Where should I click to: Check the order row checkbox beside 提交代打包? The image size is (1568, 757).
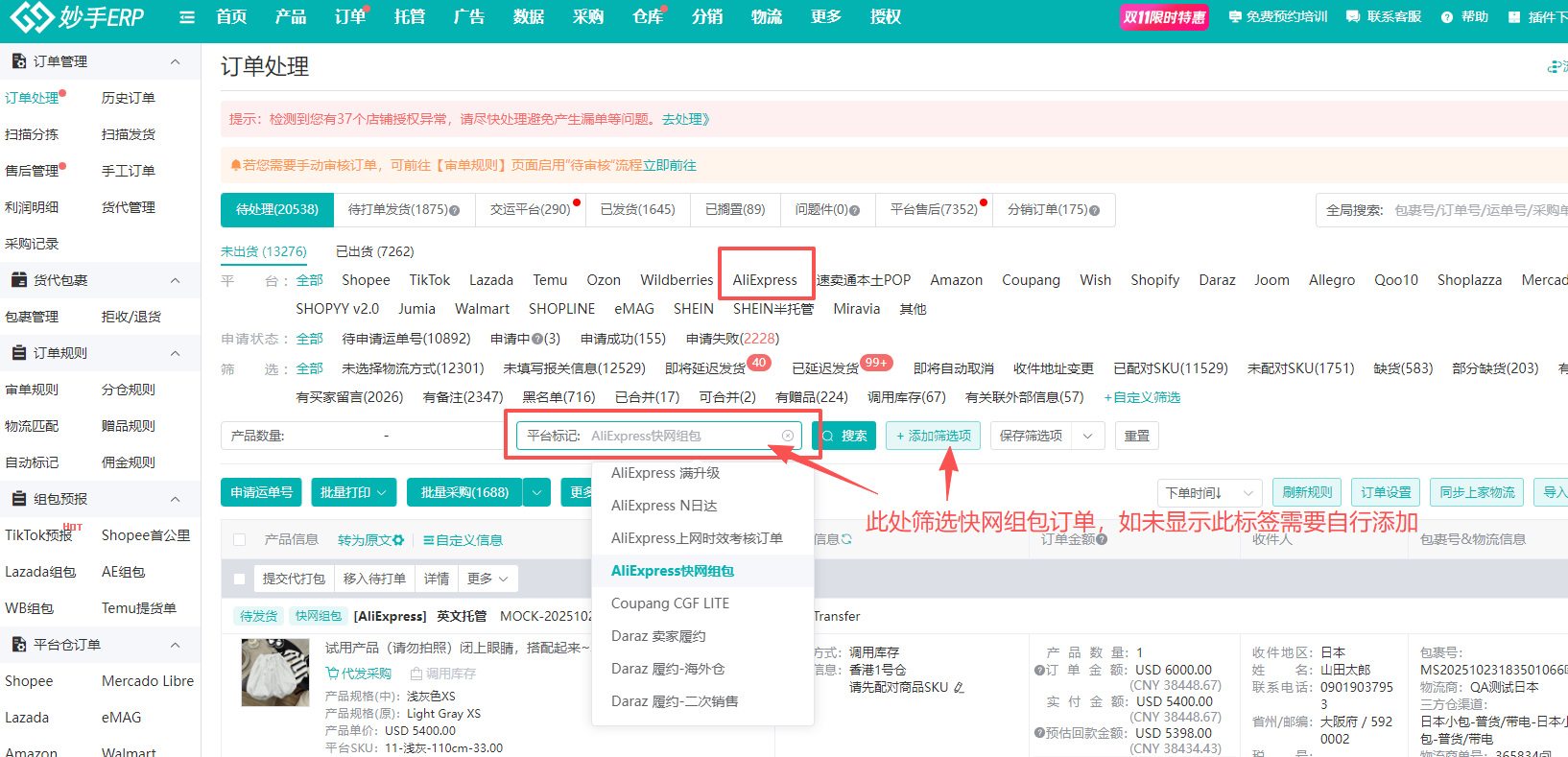pos(240,579)
